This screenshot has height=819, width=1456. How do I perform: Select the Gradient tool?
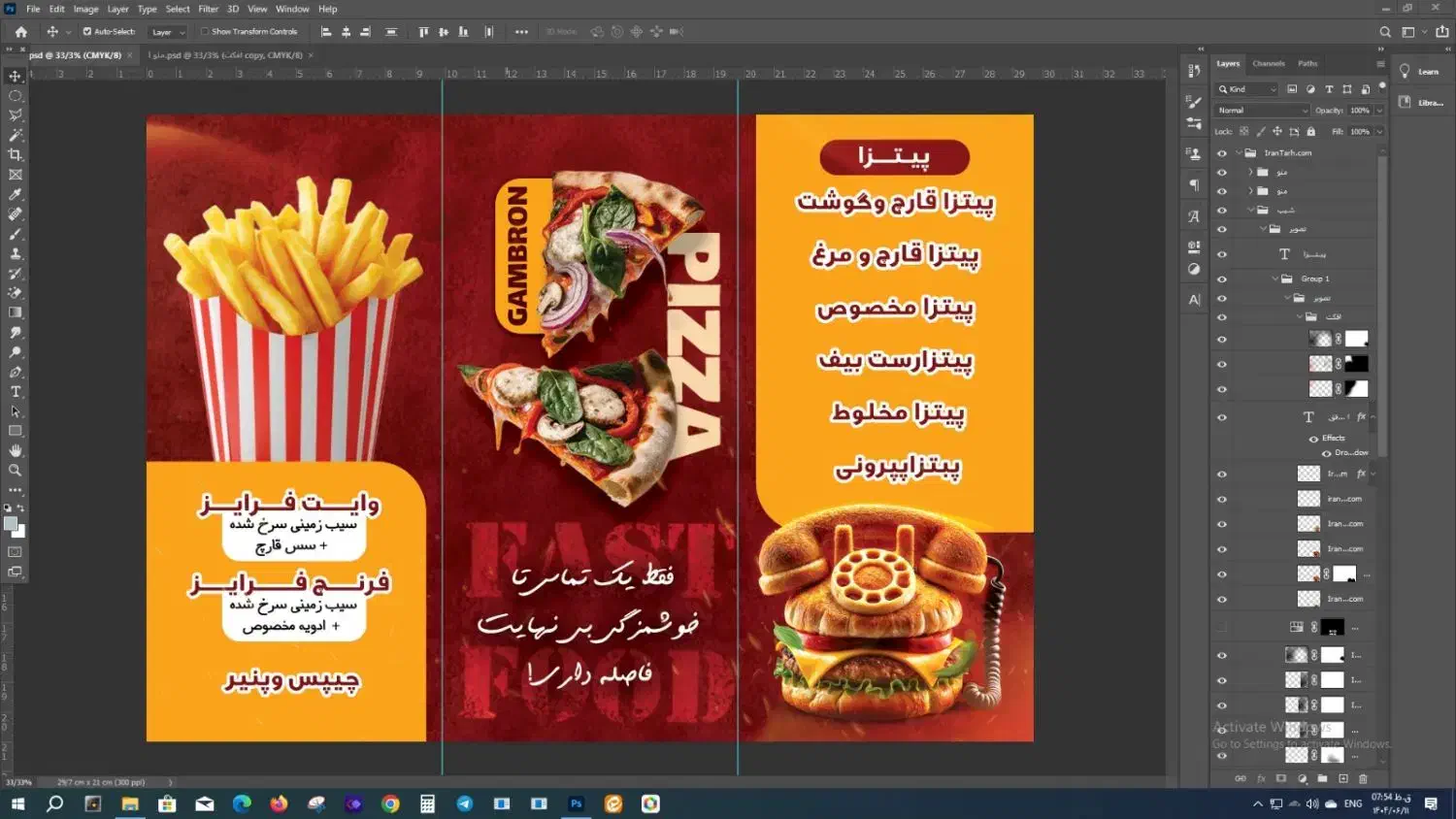(16, 312)
